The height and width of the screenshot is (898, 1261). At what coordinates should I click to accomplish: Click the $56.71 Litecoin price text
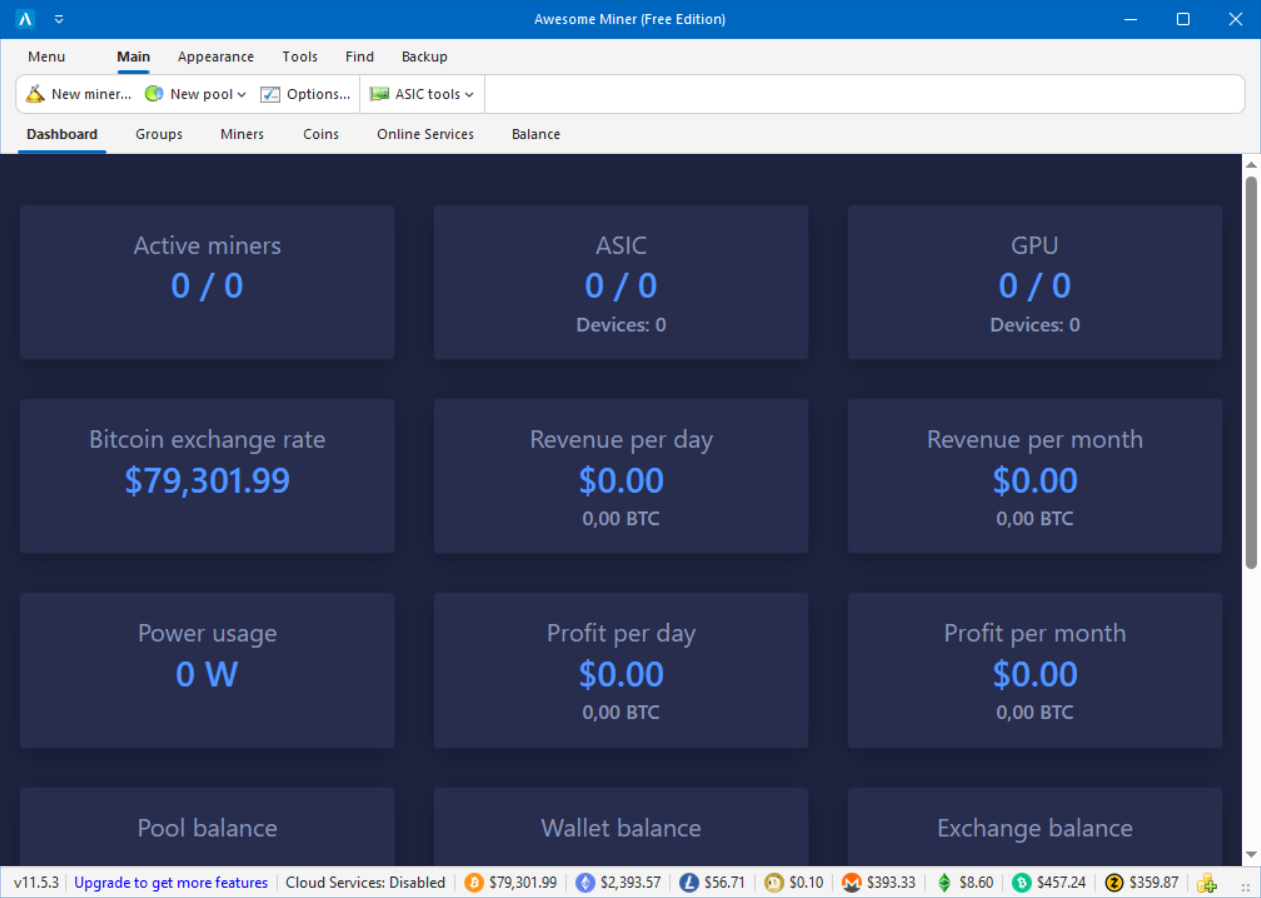coord(725,882)
